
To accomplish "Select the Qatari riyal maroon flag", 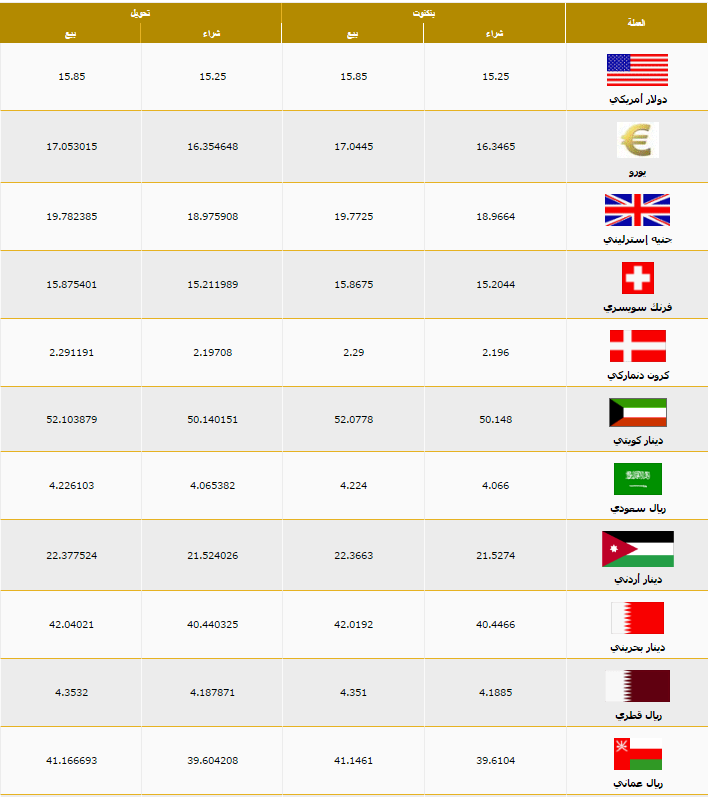I will click(638, 686).
